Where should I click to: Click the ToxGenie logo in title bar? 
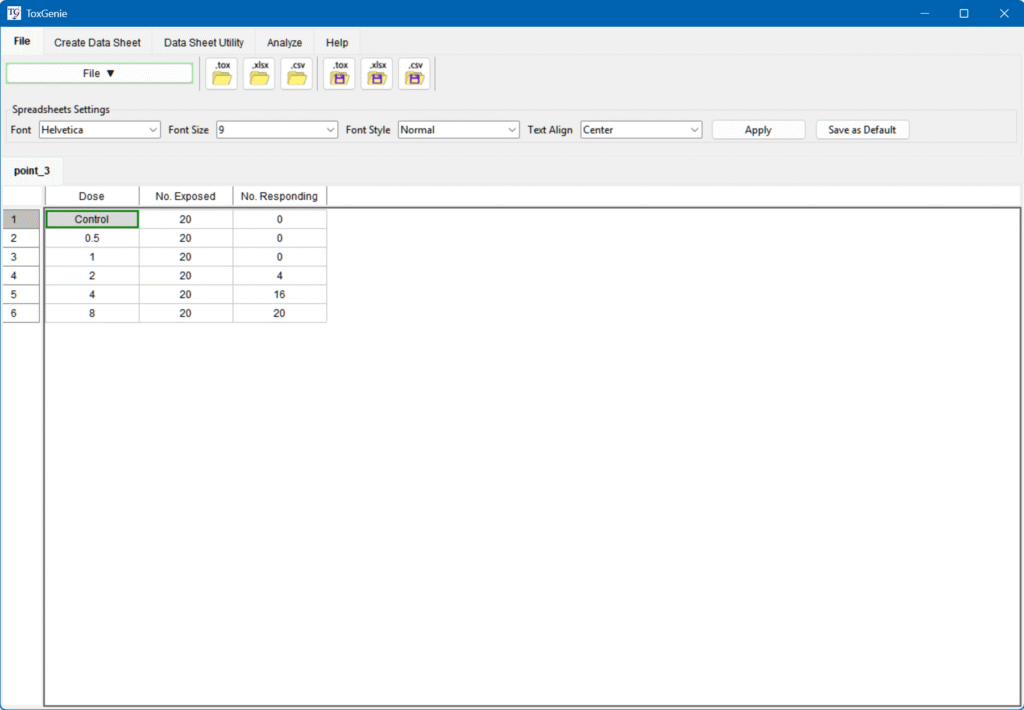[x=14, y=13]
